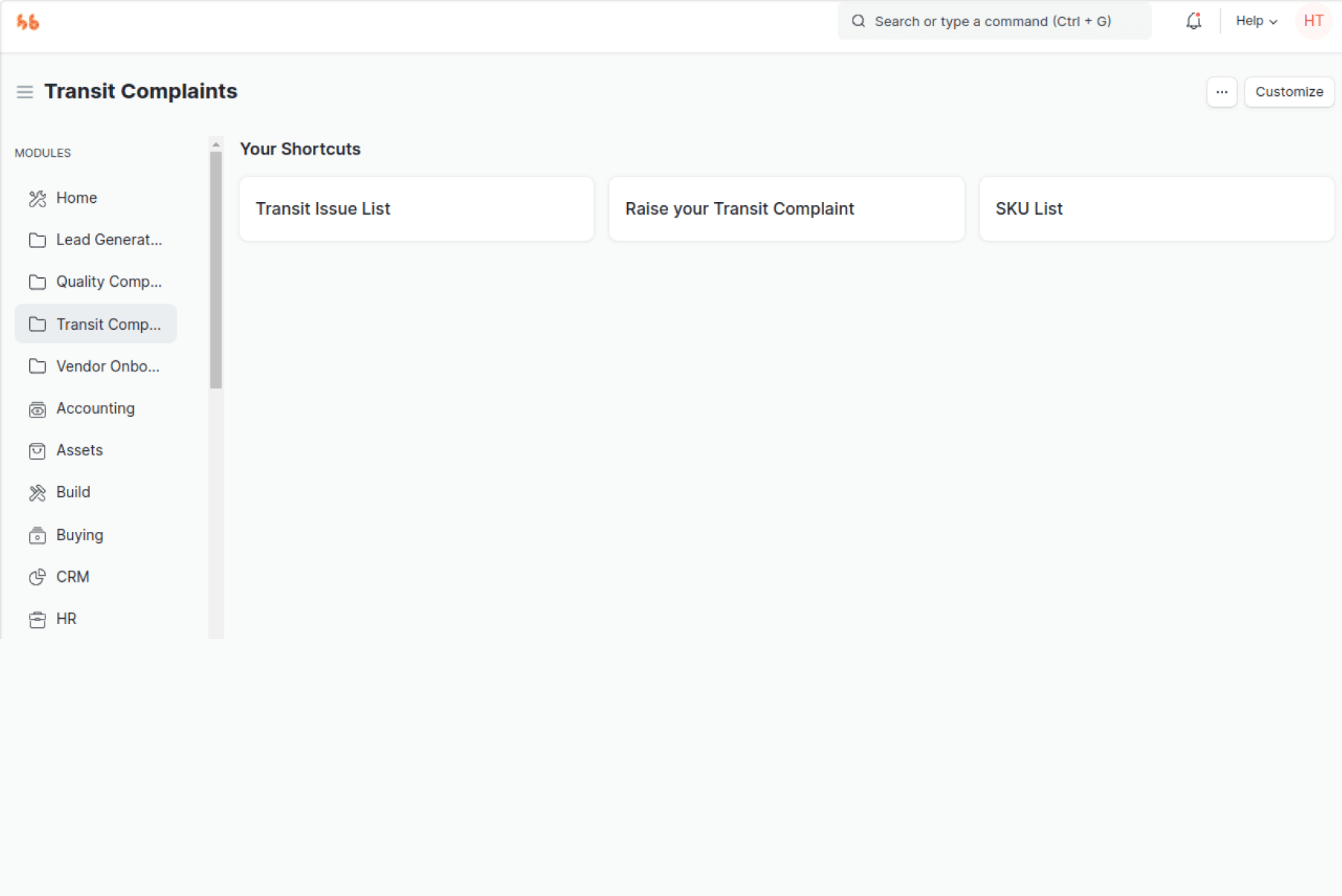The width and height of the screenshot is (1342, 896).
Task: Toggle the sidebar hamburger icon
Action: coord(25,92)
